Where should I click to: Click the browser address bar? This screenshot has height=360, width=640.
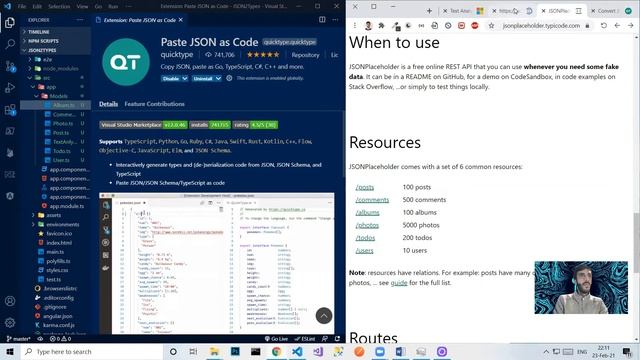point(541,26)
